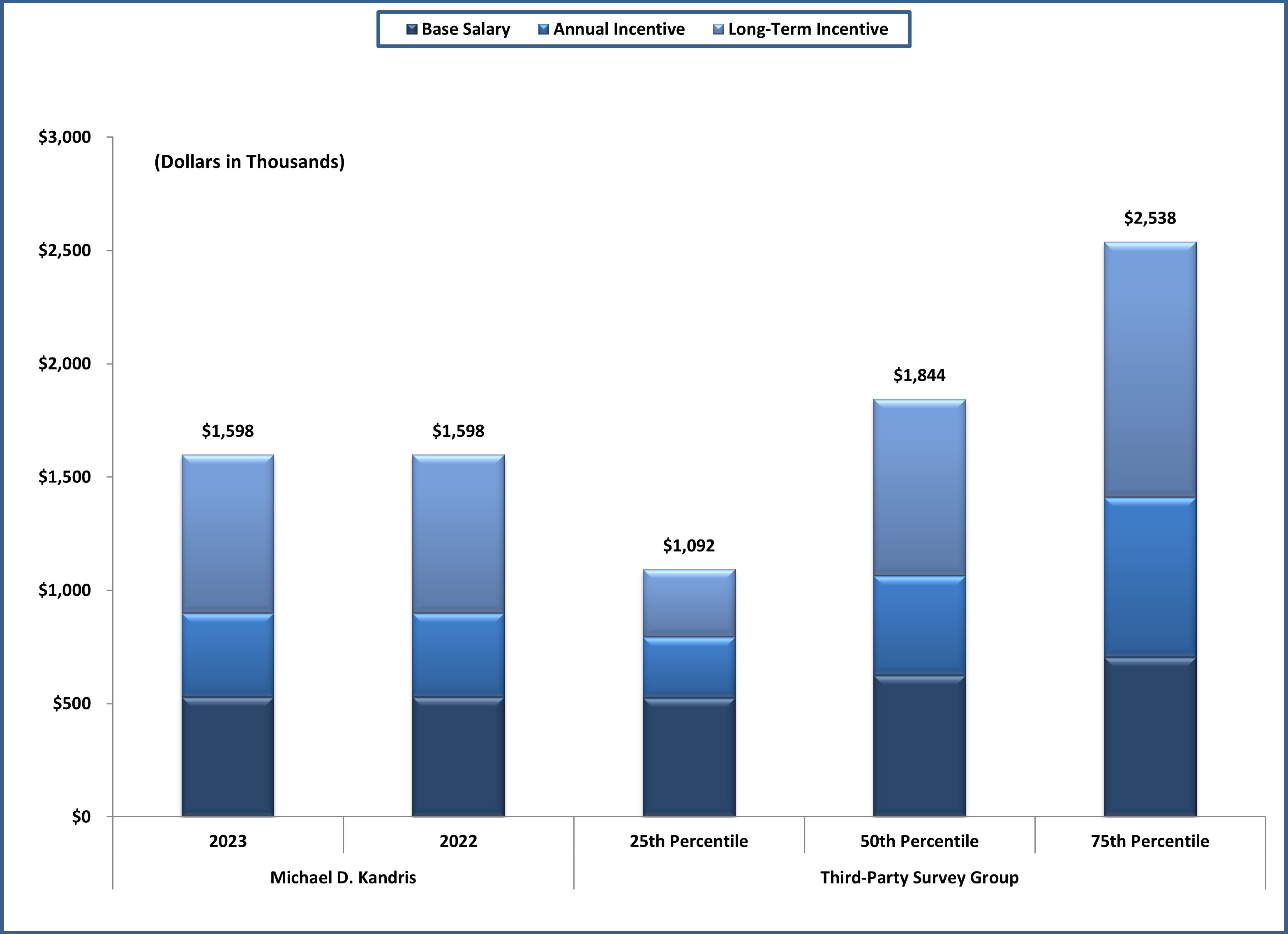This screenshot has width=1288, height=934.
Task: Select the $1,092 total data label
Action: pyautogui.click(x=689, y=546)
